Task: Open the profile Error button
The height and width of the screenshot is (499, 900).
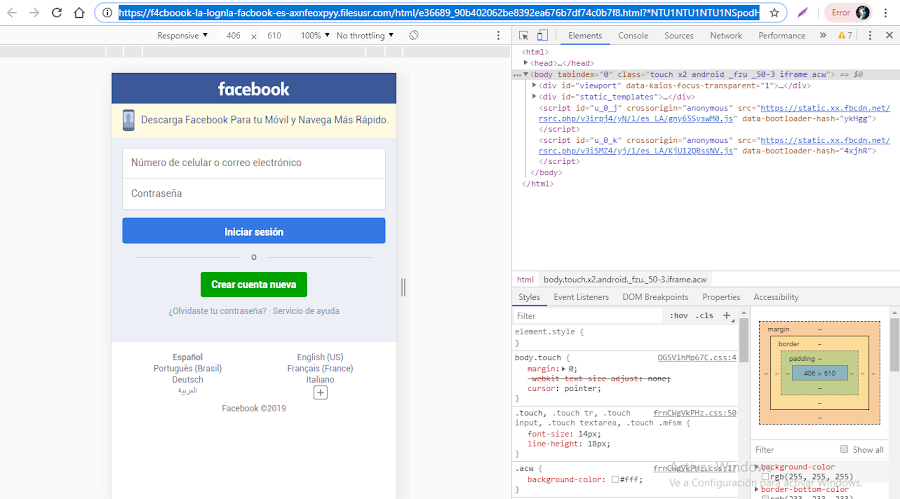Action: point(848,12)
